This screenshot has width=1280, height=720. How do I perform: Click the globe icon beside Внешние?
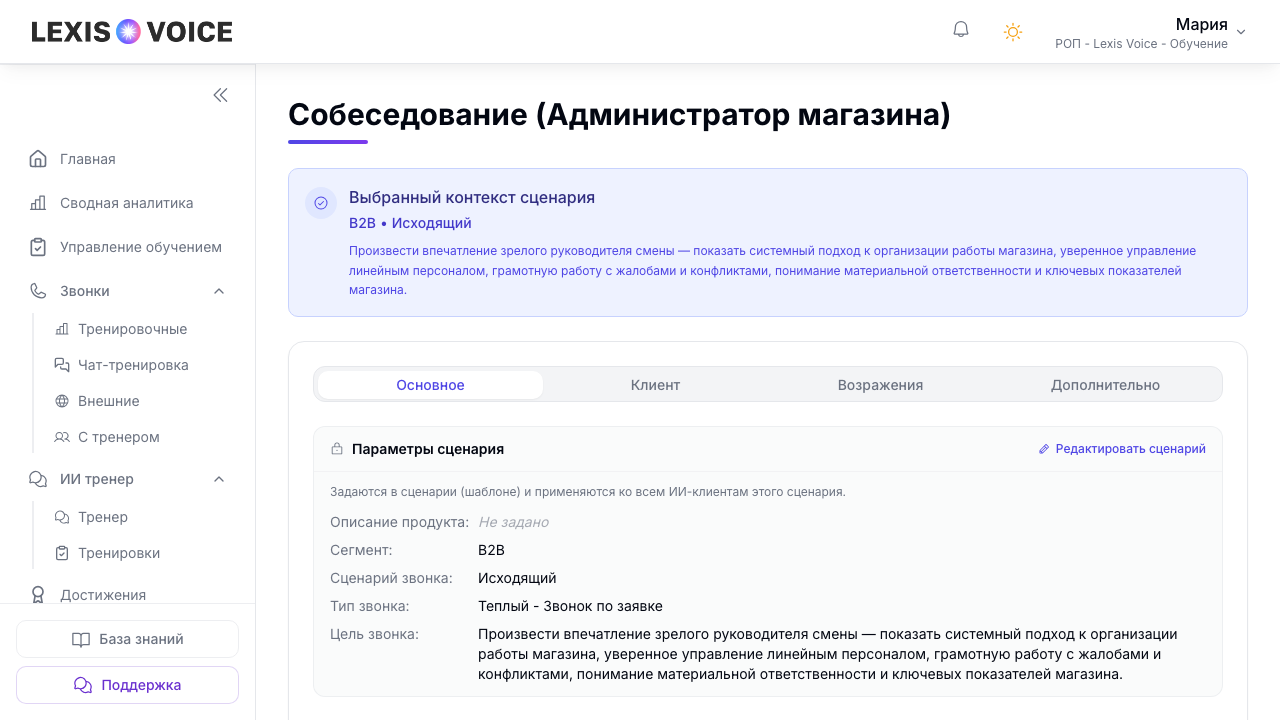(62, 401)
